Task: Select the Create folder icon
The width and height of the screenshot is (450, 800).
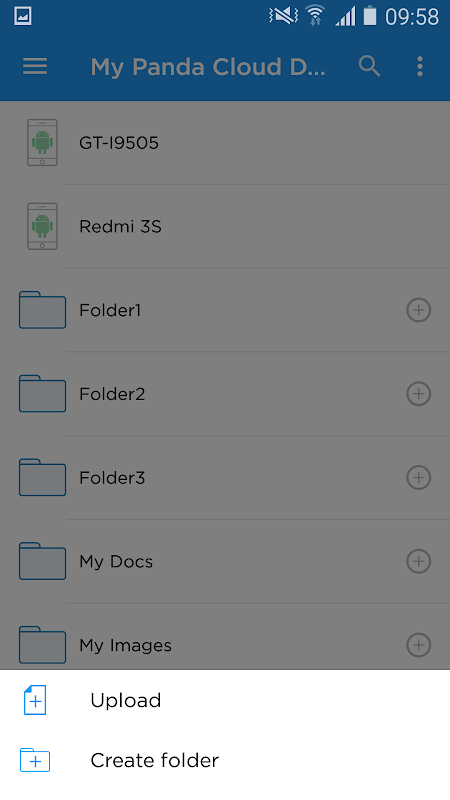Action: (x=35, y=760)
